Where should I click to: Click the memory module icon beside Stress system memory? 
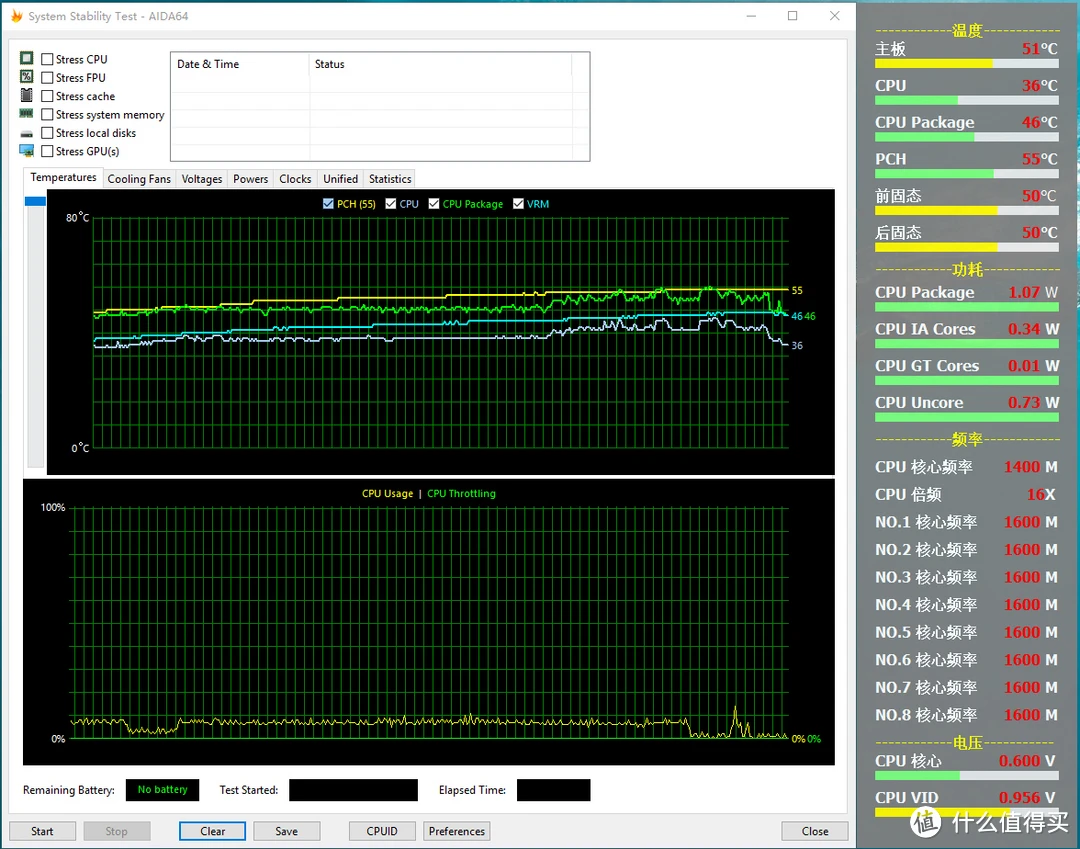(26, 114)
